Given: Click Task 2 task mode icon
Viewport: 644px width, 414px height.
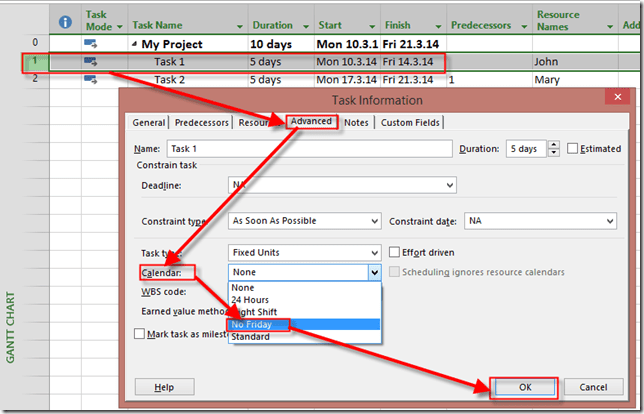Looking at the screenshot, I should coord(91,79).
